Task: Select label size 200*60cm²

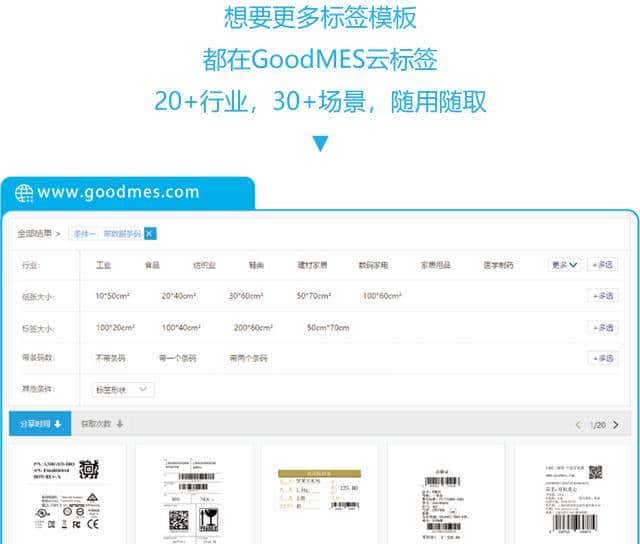Action: 253,328
